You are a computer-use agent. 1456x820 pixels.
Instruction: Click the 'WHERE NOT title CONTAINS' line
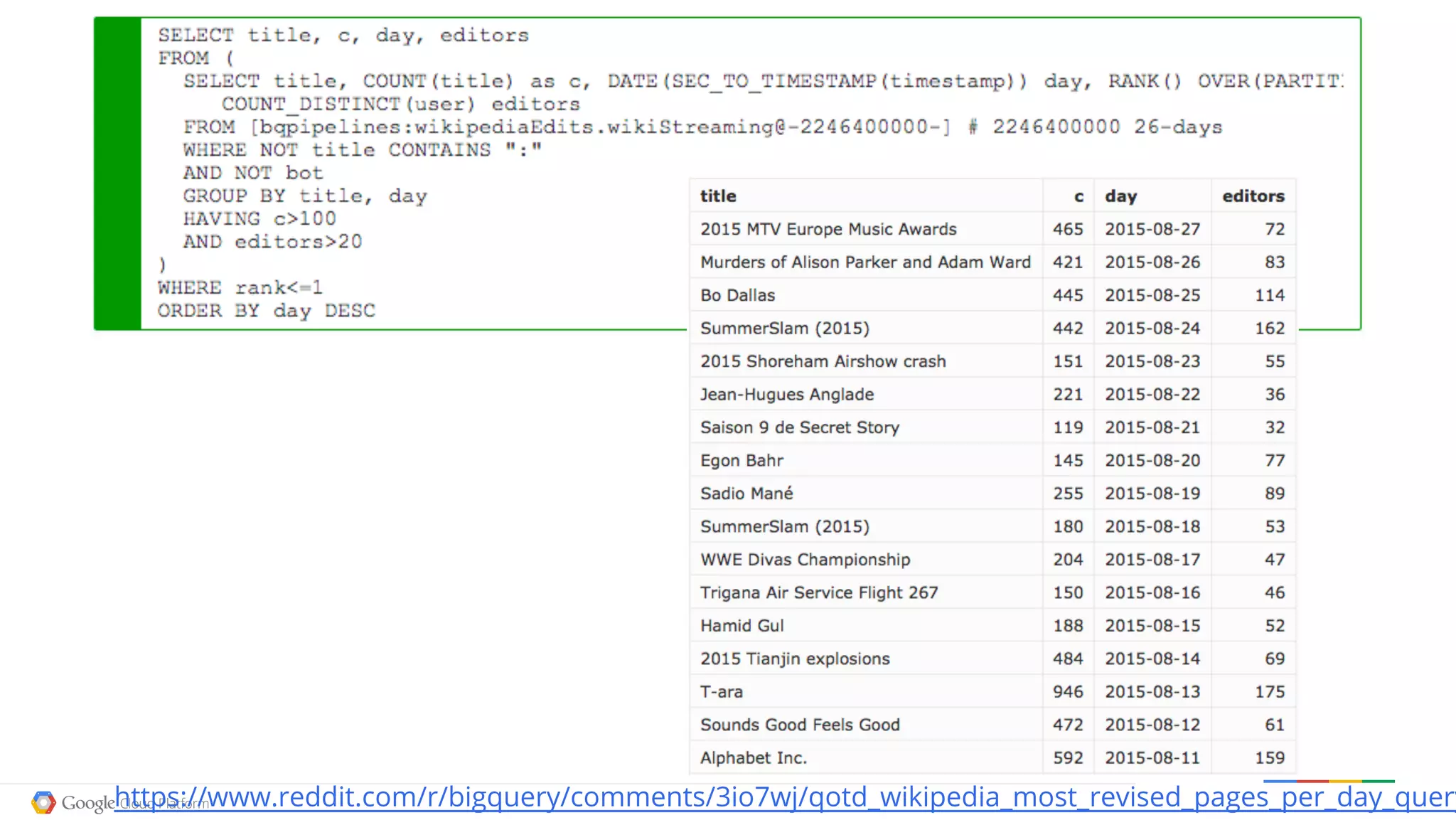tap(363, 150)
